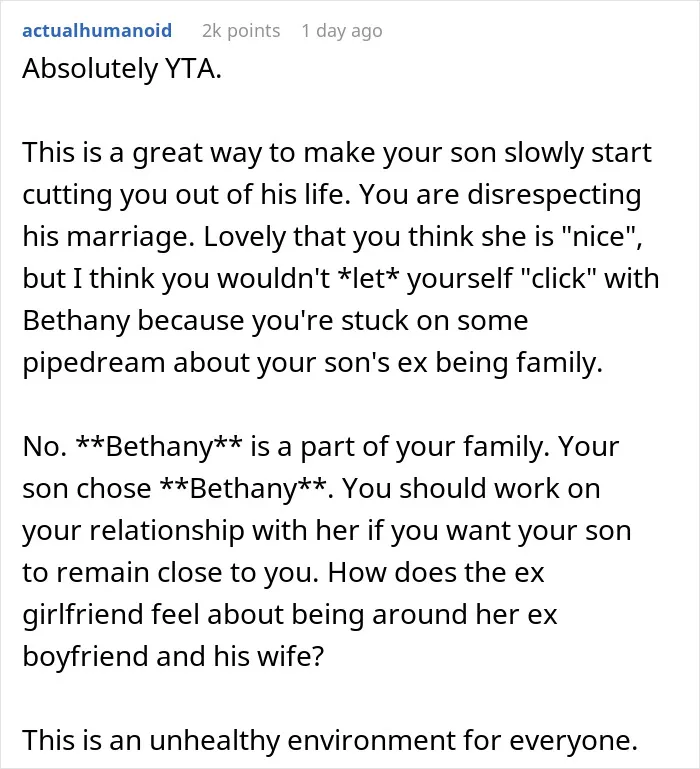Click the line starting This is a great way

coord(337,153)
